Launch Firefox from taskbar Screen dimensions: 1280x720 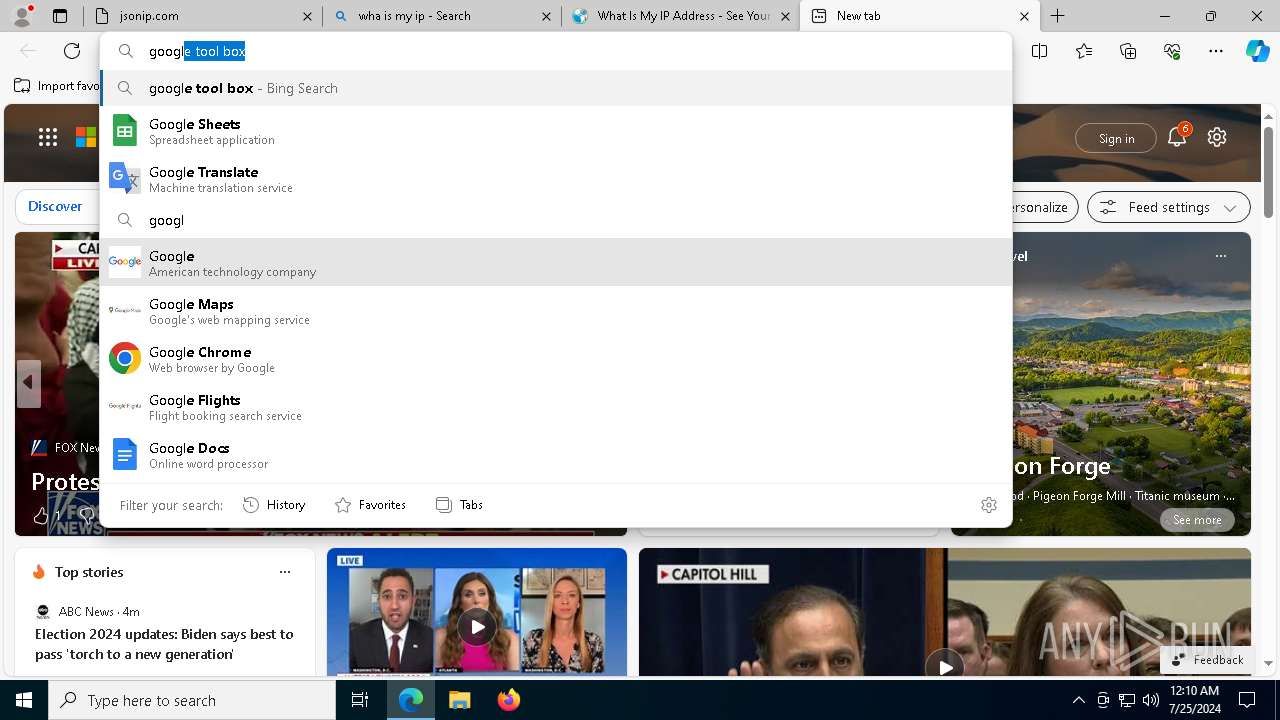(509, 700)
